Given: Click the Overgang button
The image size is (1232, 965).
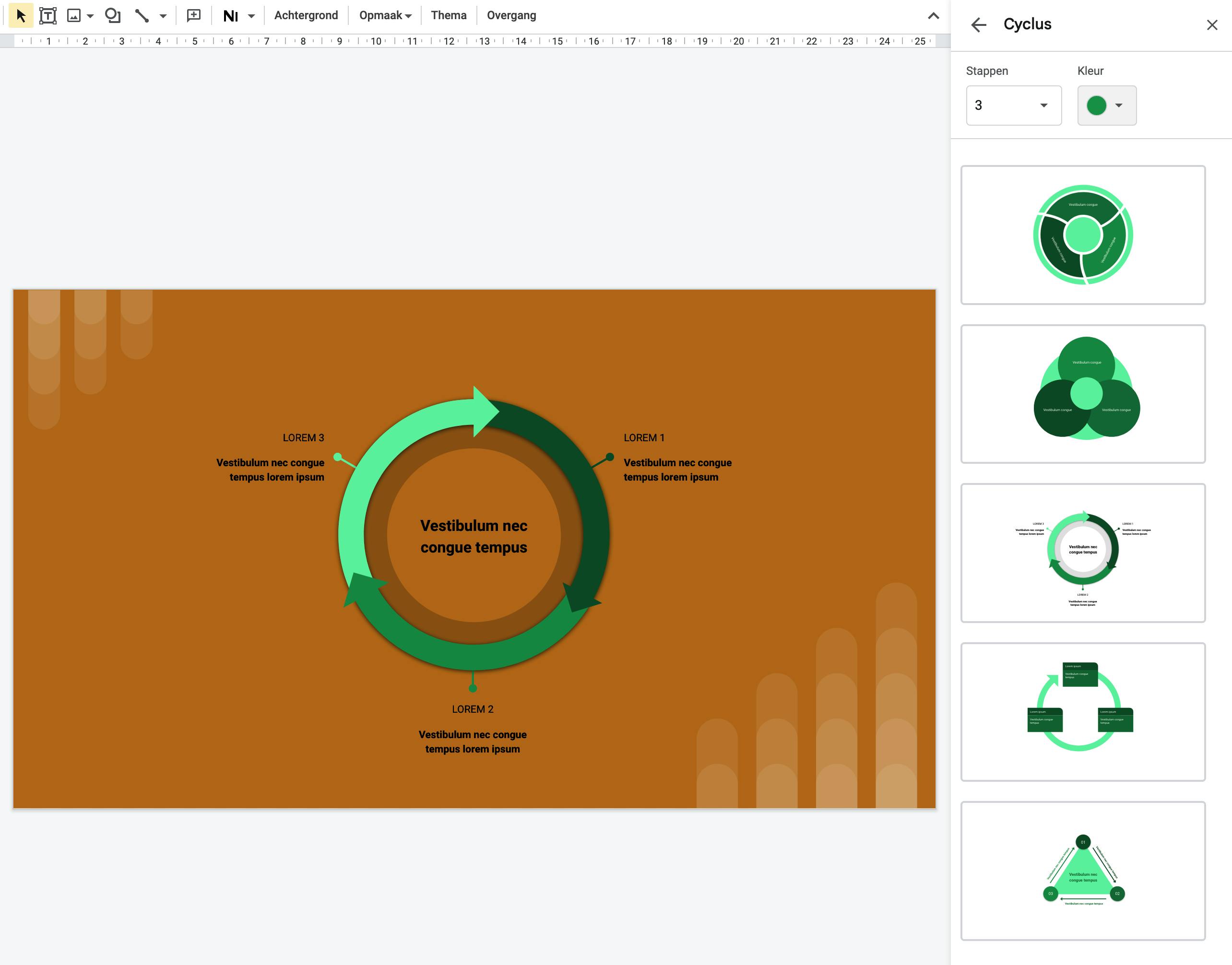Looking at the screenshot, I should pyautogui.click(x=511, y=15).
